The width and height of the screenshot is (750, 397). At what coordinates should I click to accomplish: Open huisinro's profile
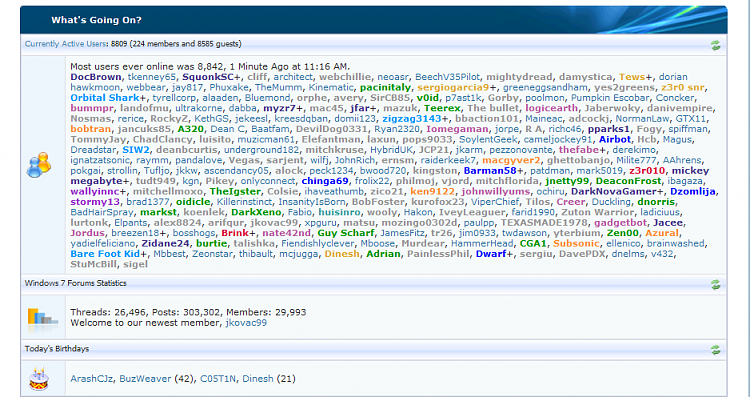click(x=340, y=212)
